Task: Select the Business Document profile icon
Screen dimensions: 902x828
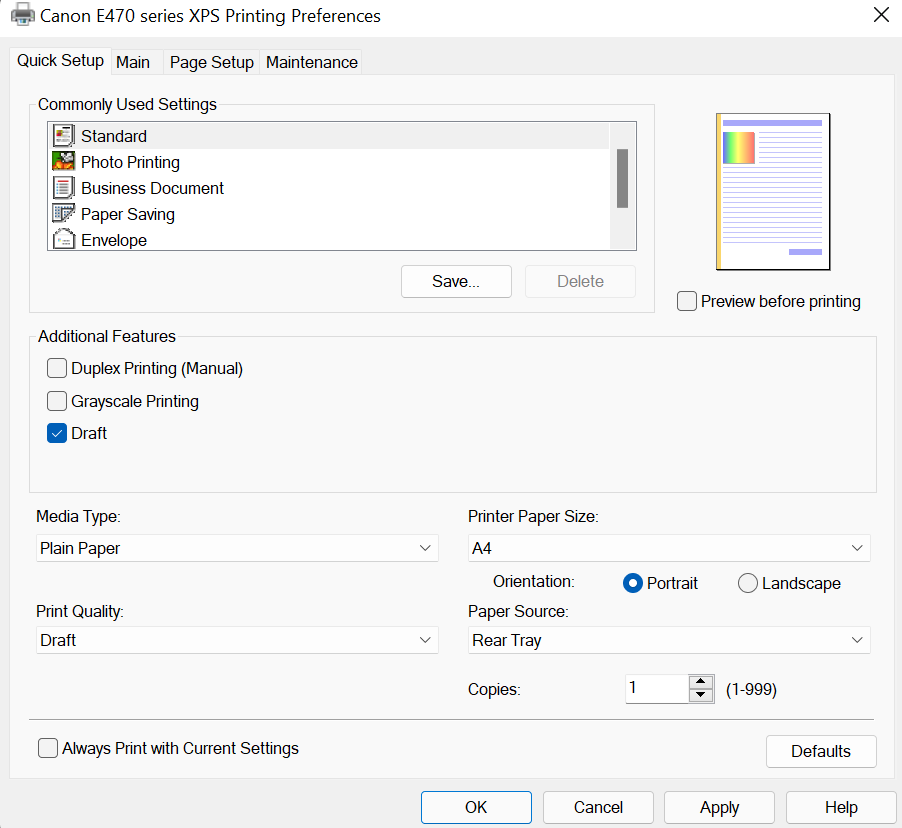Action: [x=62, y=187]
